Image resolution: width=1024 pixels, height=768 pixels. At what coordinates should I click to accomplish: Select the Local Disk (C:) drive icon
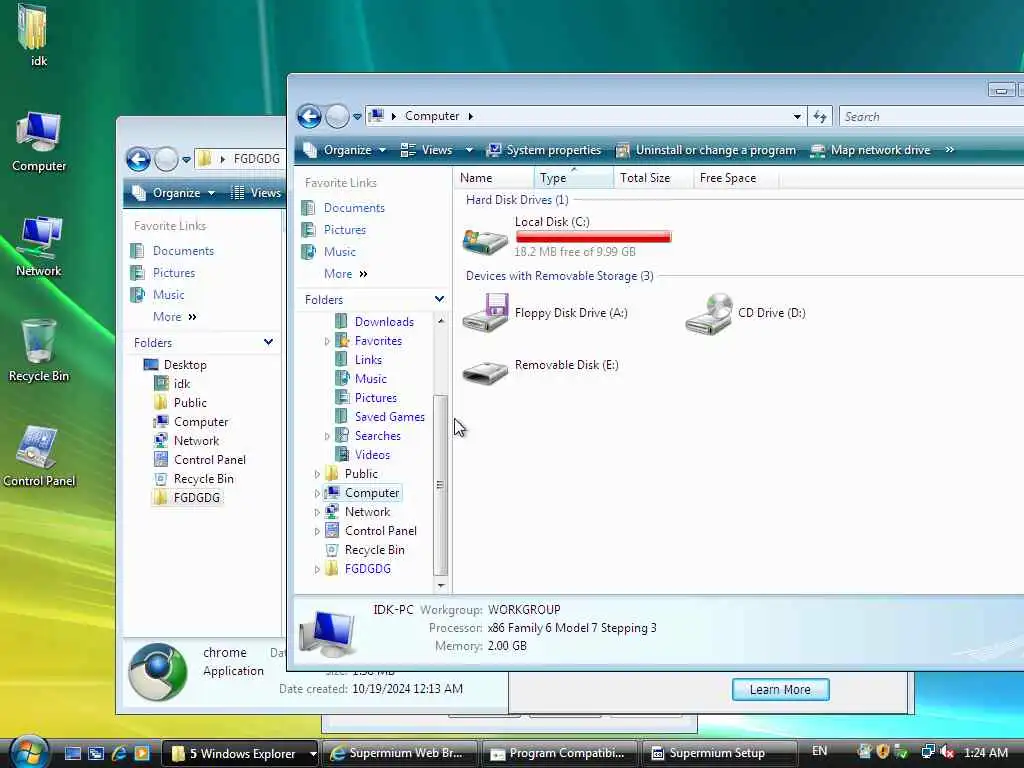point(485,240)
